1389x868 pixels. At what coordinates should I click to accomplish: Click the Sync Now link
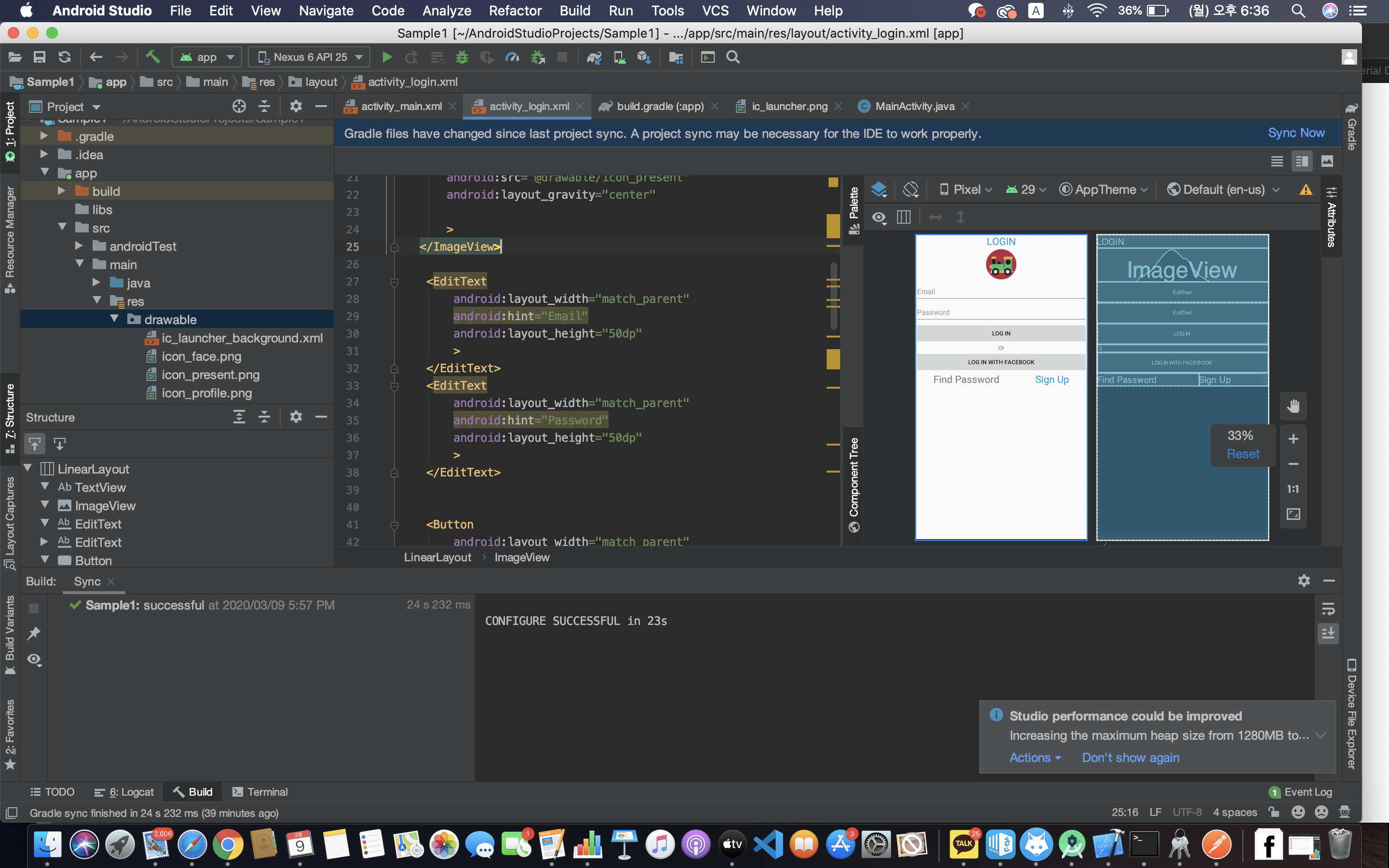click(1295, 133)
